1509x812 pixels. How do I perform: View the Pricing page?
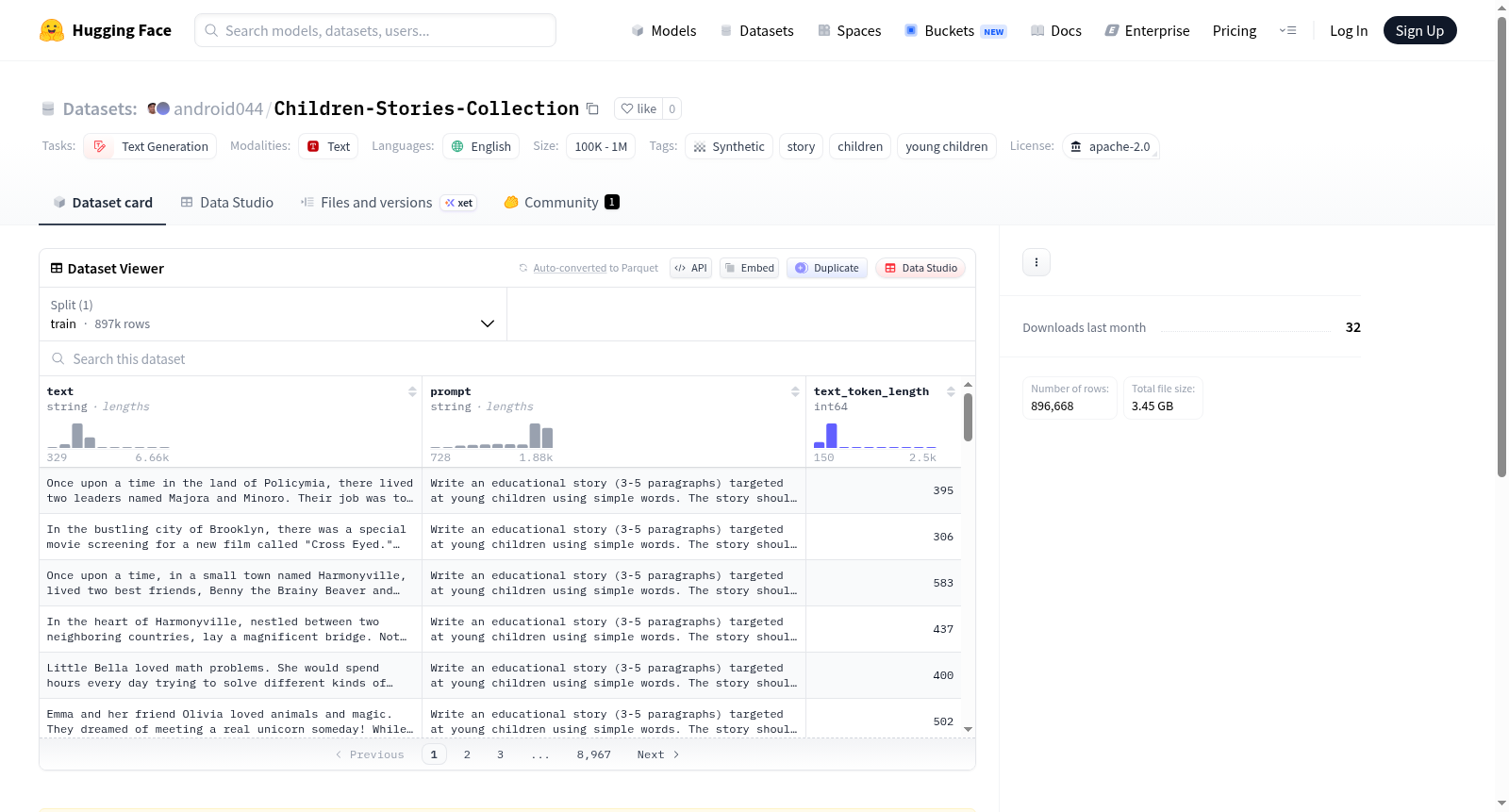pyautogui.click(x=1235, y=30)
